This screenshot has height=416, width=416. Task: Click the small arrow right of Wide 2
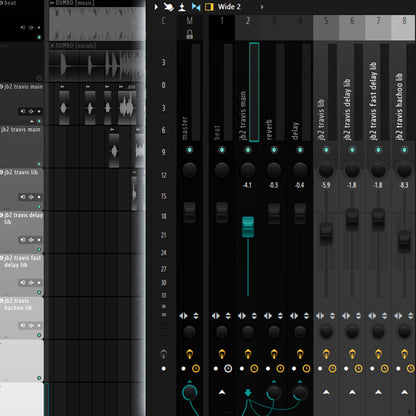262,7
